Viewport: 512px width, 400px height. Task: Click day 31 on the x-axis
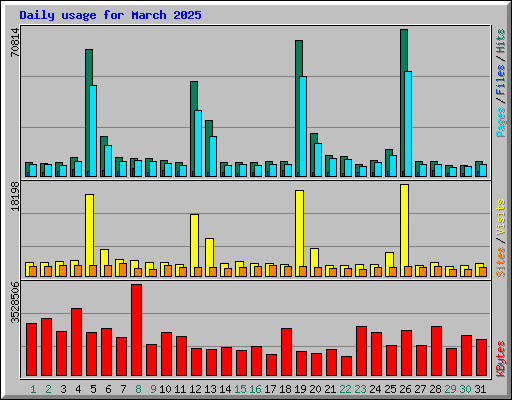point(480,389)
